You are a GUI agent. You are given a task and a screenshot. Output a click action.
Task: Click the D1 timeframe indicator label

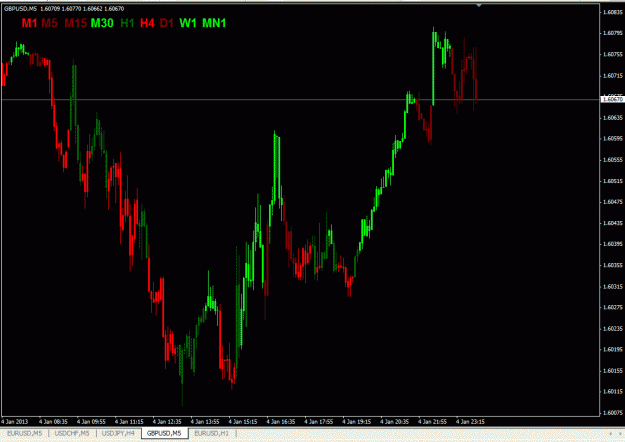tap(167, 23)
